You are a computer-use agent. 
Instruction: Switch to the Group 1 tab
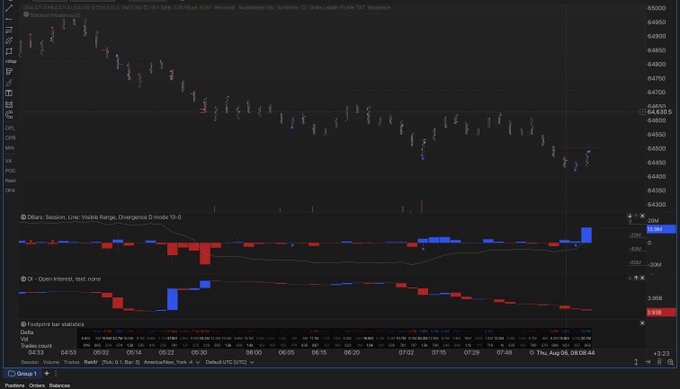(x=23, y=373)
